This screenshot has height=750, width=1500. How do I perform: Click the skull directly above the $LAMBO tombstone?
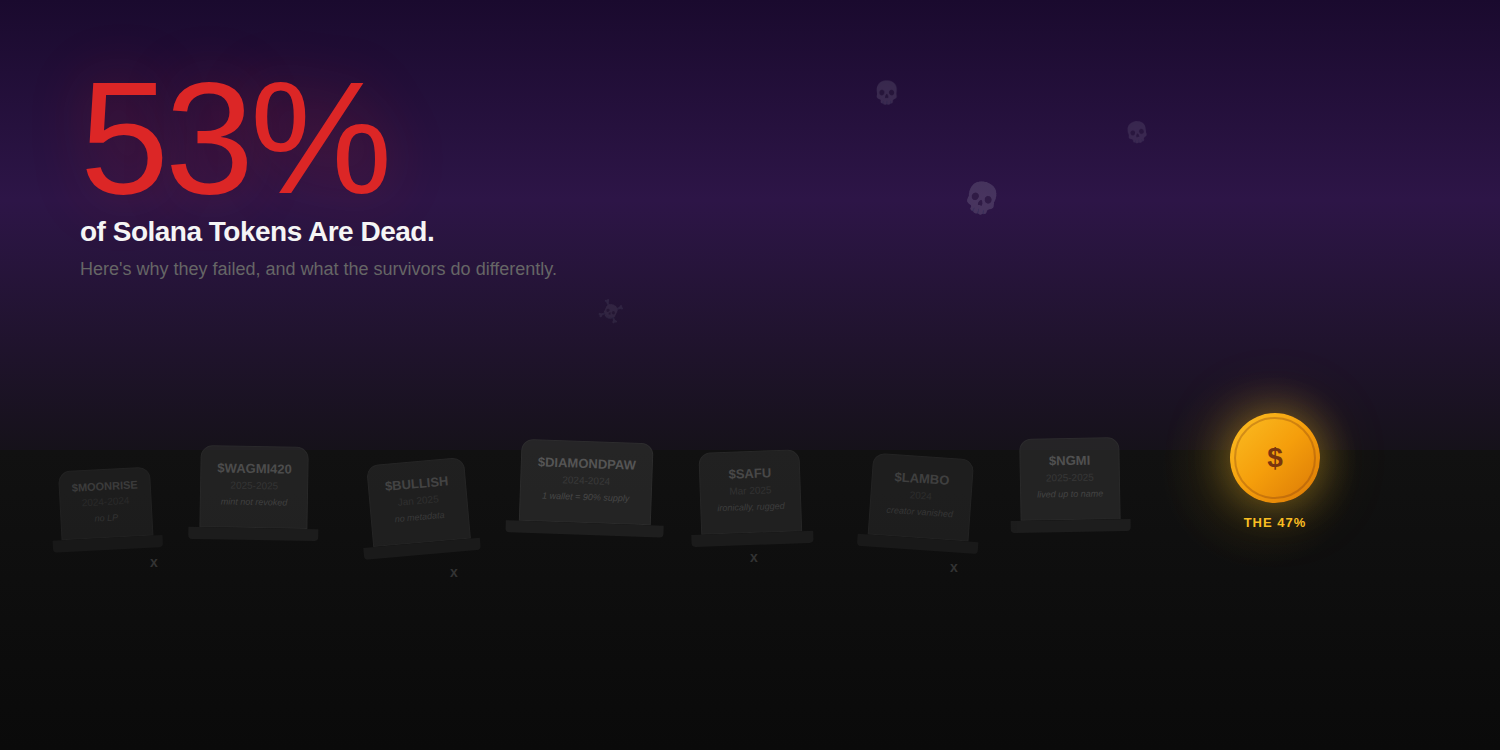pyautogui.click(x=886, y=93)
